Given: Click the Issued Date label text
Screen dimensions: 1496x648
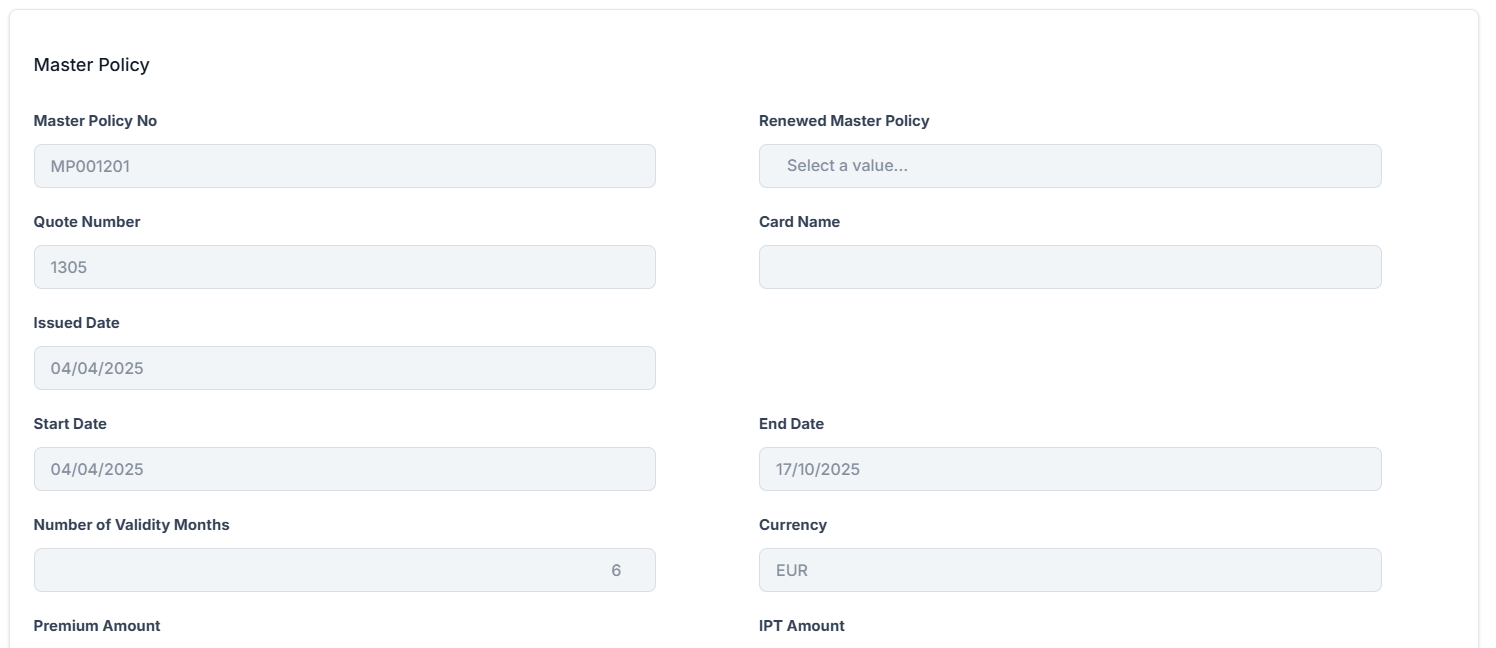Looking at the screenshot, I should (x=76, y=323).
